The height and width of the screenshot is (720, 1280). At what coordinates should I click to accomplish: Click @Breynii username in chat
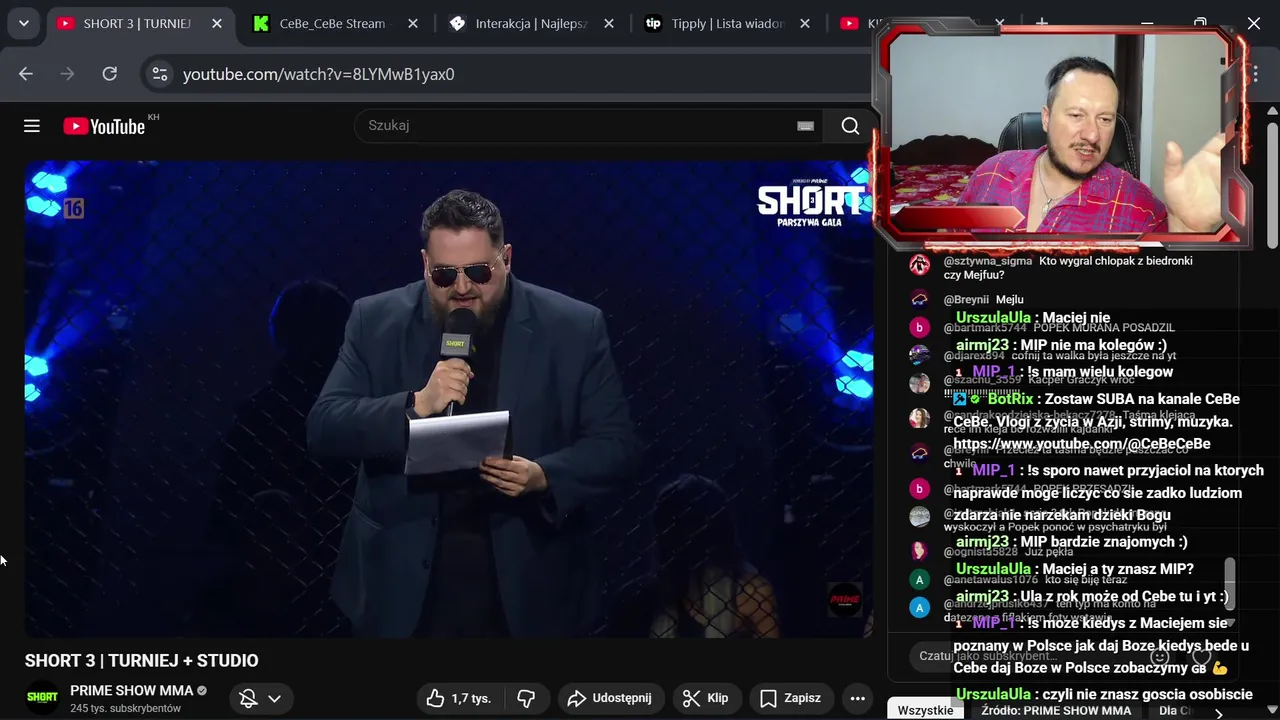pyautogui.click(x=966, y=299)
